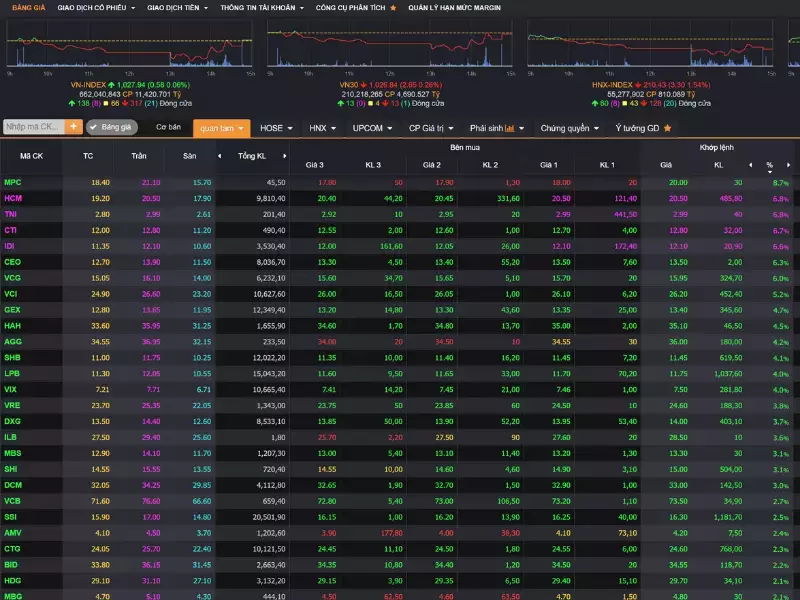Select BID stock symbol

point(11,565)
